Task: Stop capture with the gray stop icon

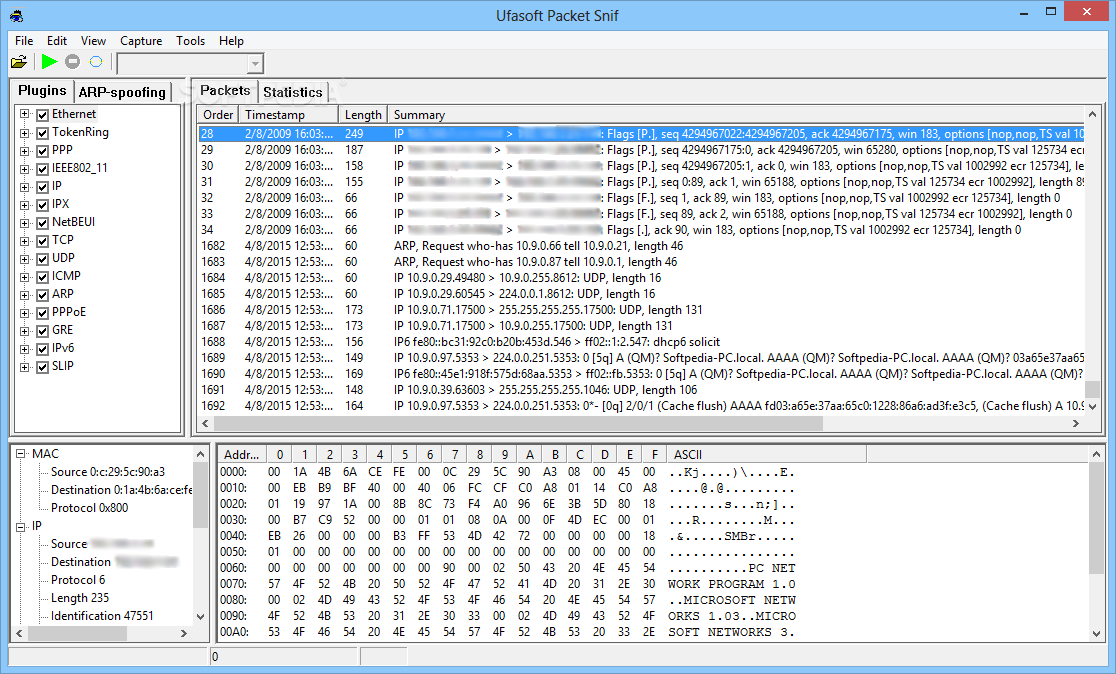Action: tap(73, 62)
